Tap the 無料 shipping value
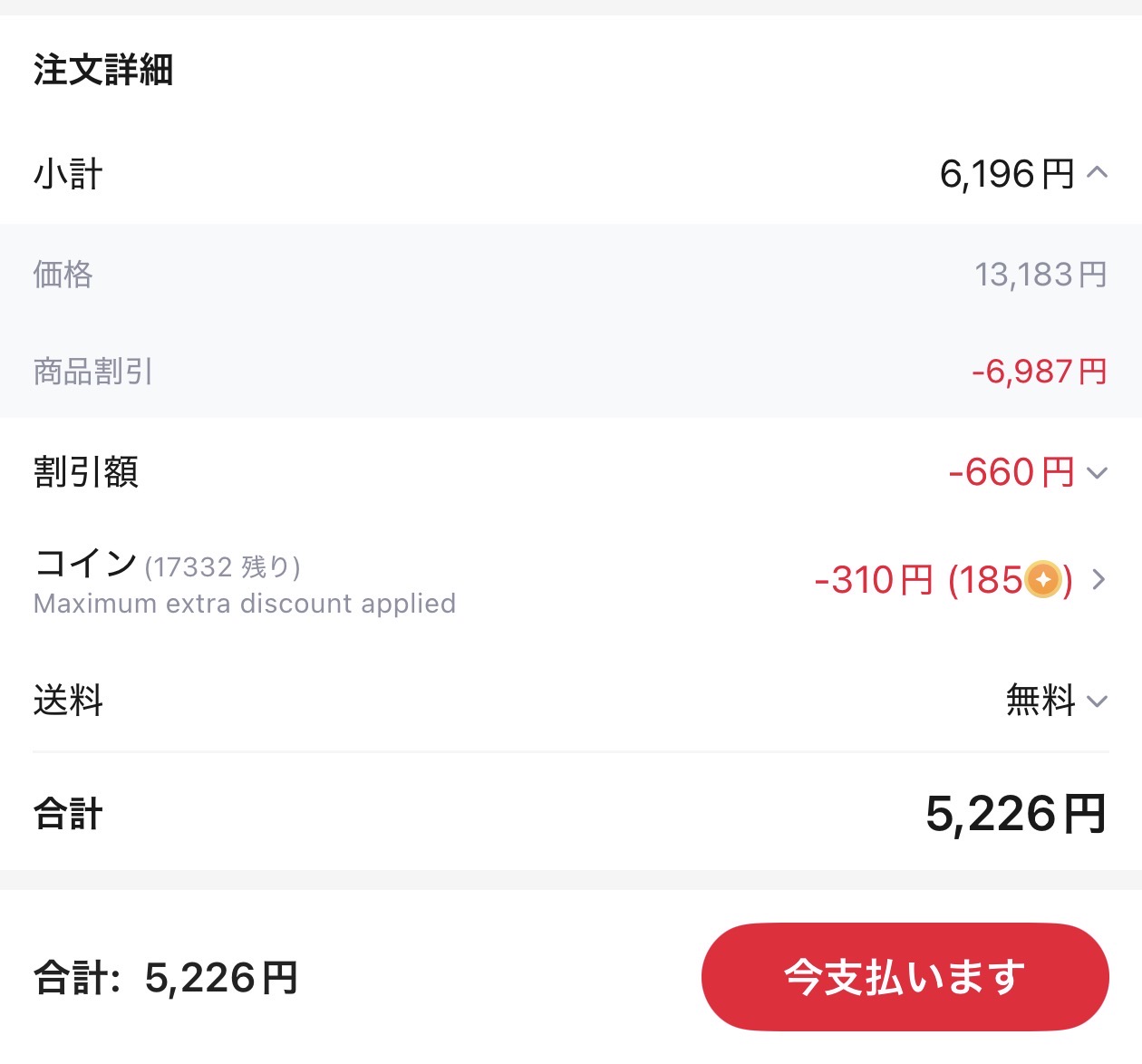Image resolution: width=1142 pixels, height=1064 pixels. 1040,701
